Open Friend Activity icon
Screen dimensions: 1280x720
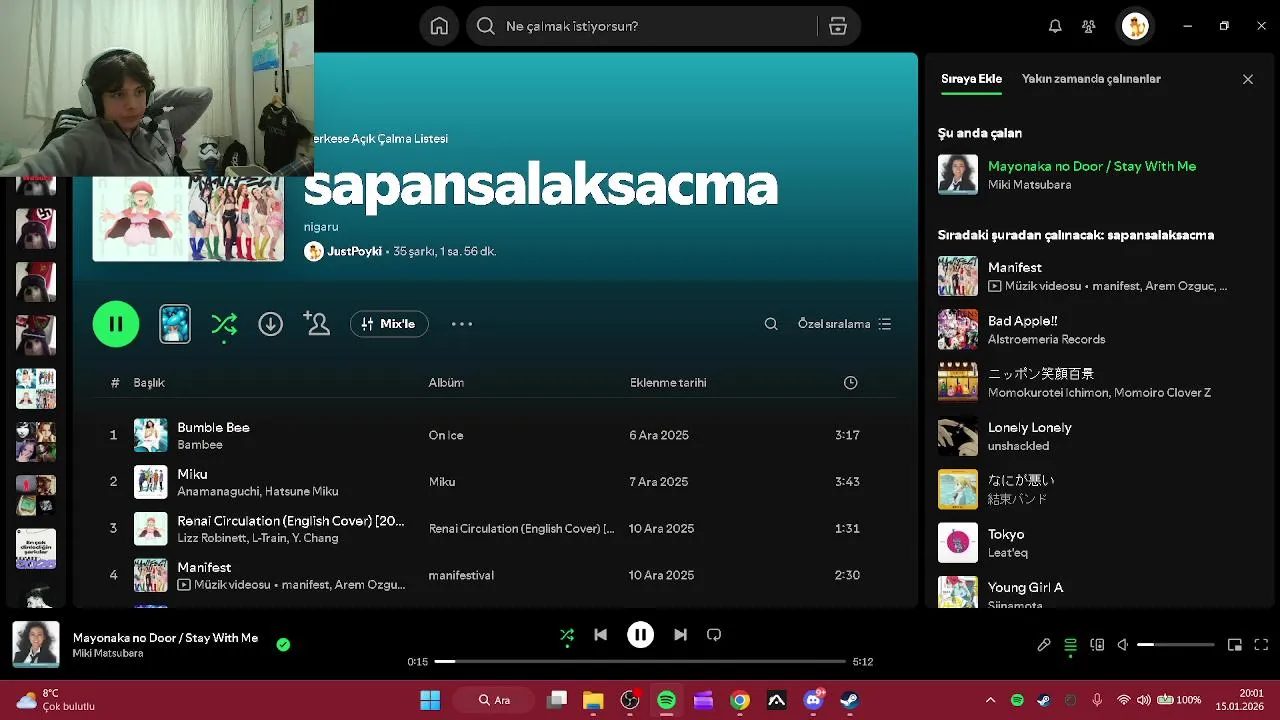coord(1089,26)
